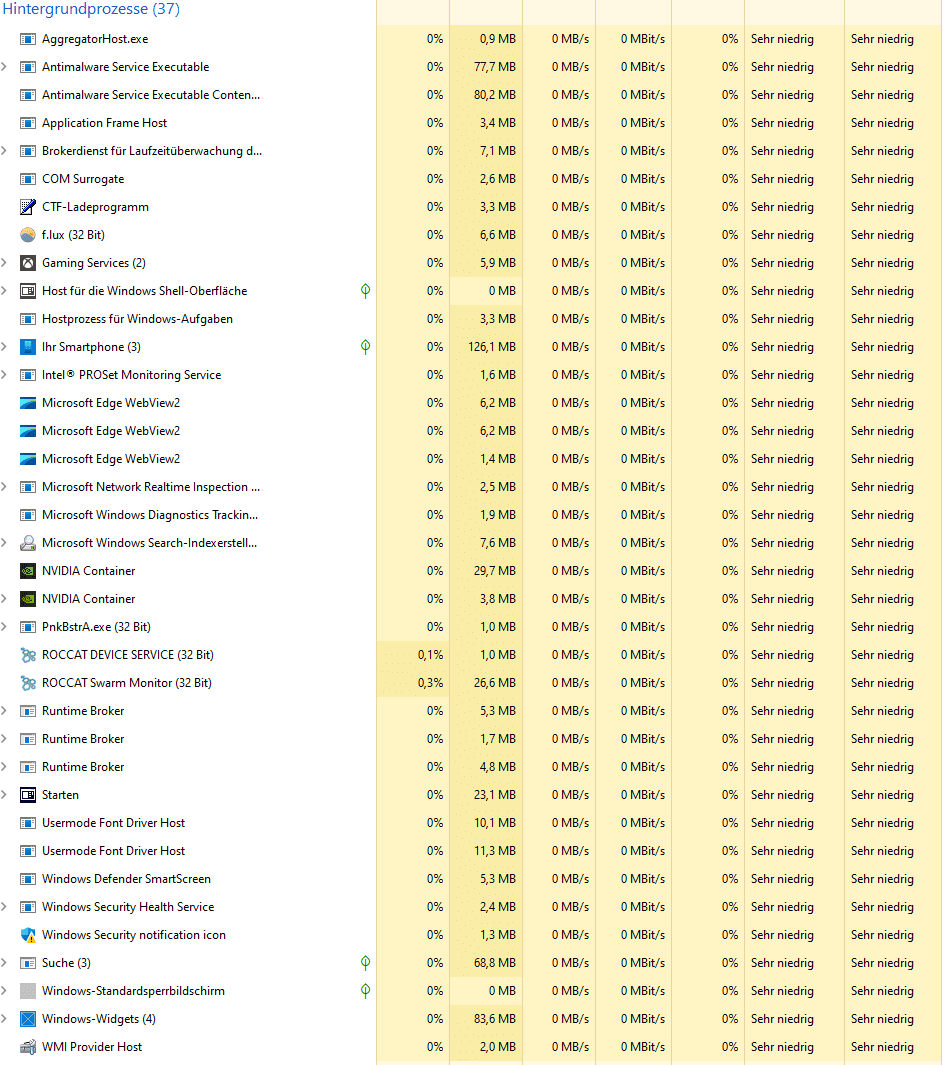This screenshot has height=1065, width=949.
Task: Expand Intel PROSet Monitoring Service
Action: pyautogui.click(x=4, y=376)
